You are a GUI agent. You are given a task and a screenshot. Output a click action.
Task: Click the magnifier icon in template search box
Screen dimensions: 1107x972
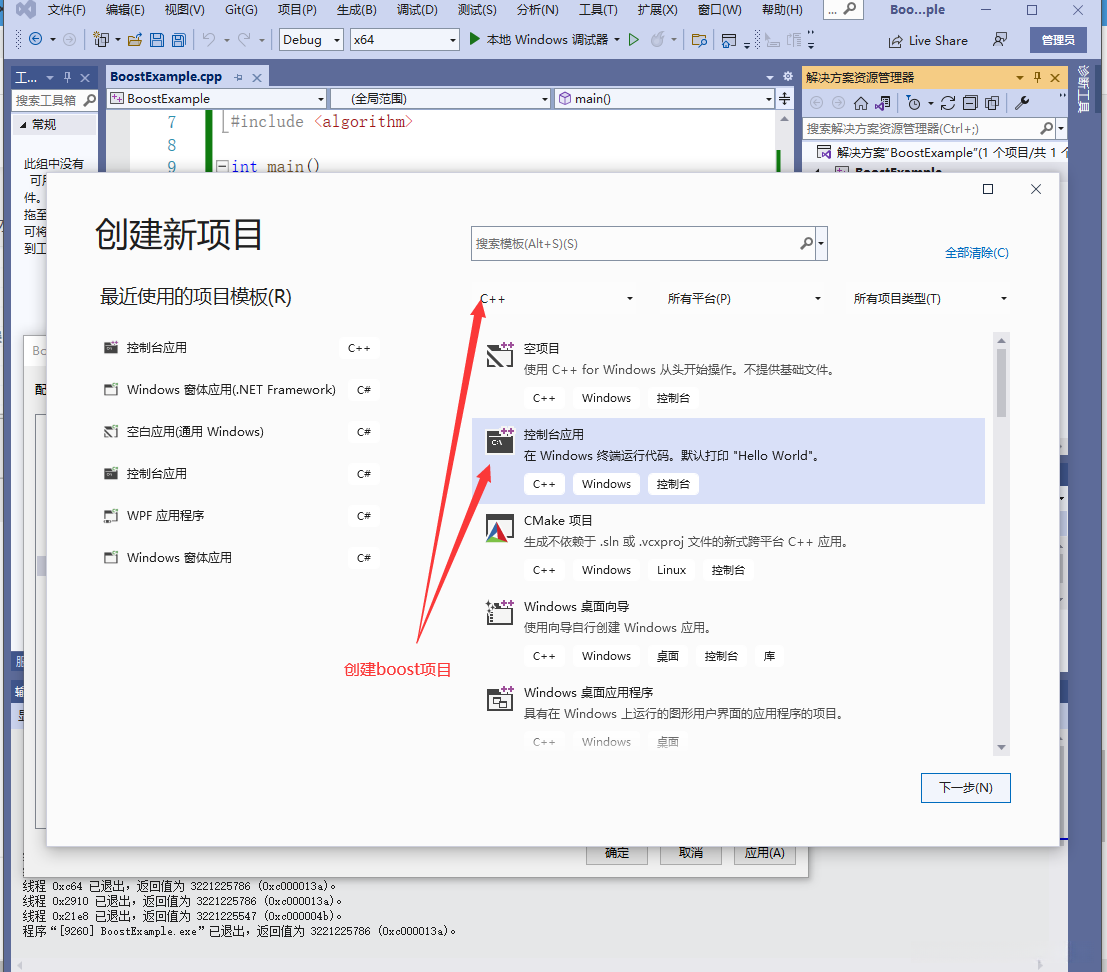[x=806, y=244]
